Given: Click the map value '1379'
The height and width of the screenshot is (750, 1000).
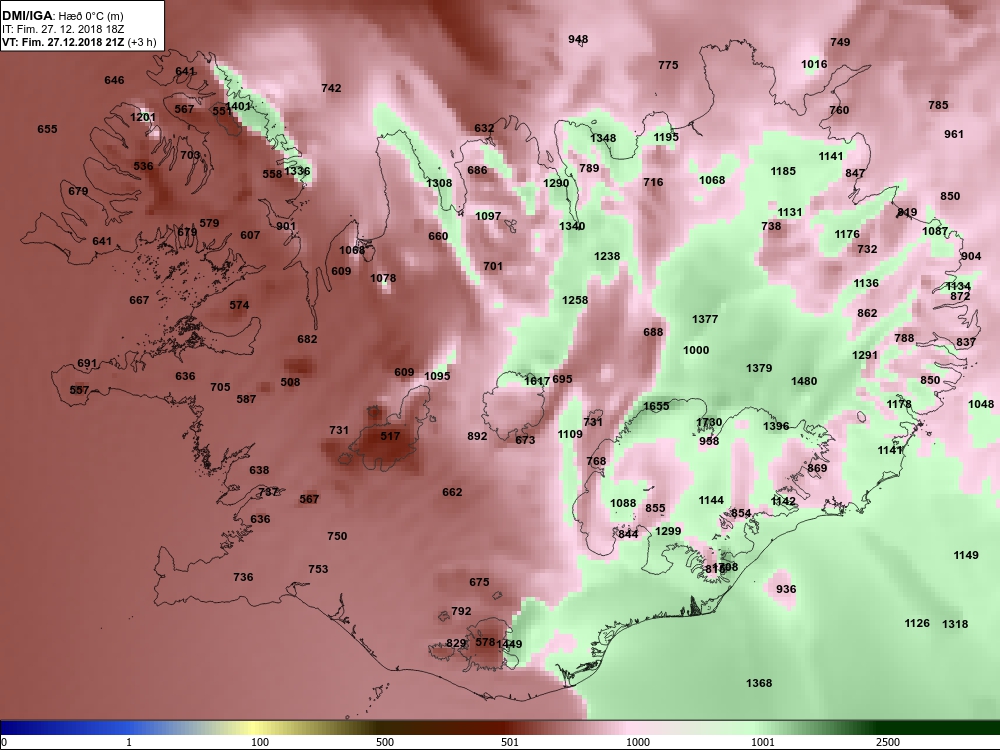Looking at the screenshot, I should click(759, 368).
